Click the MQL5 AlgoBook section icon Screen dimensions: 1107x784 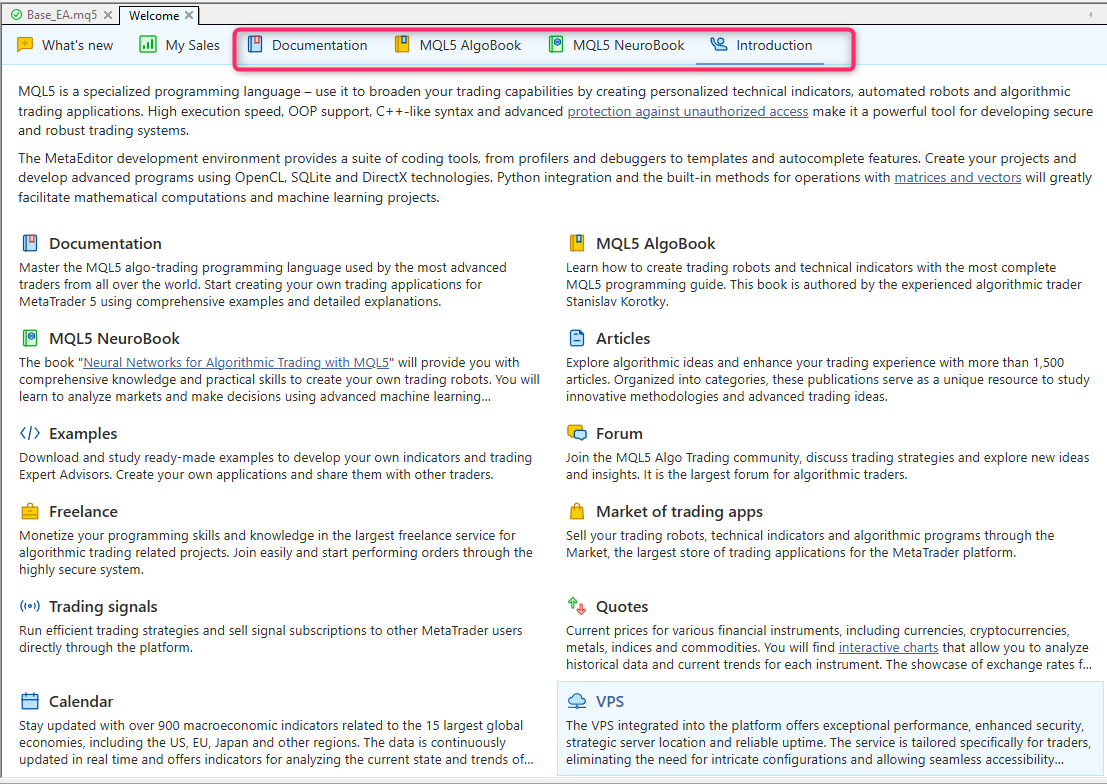(x=577, y=243)
